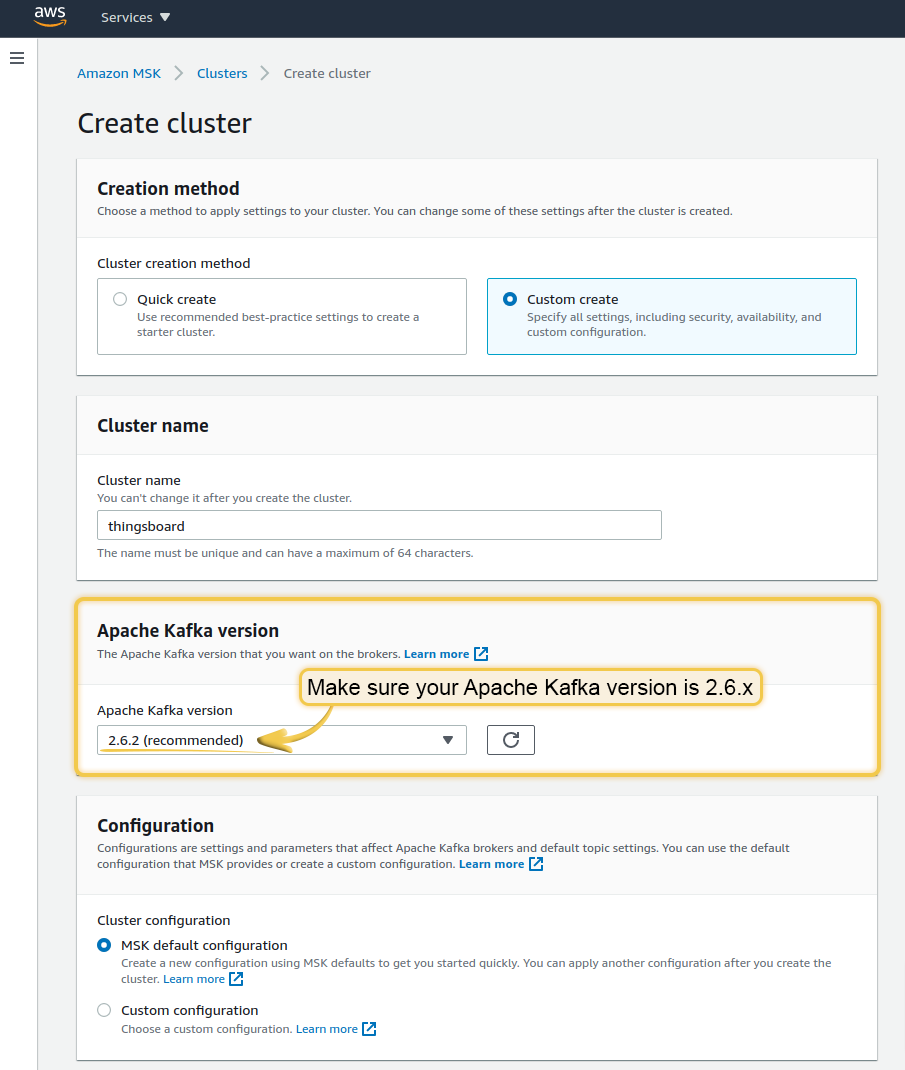This screenshot has height=1070, width=905.
Task: Open Learn more under Custom configuration
Action: (326, 1029)
